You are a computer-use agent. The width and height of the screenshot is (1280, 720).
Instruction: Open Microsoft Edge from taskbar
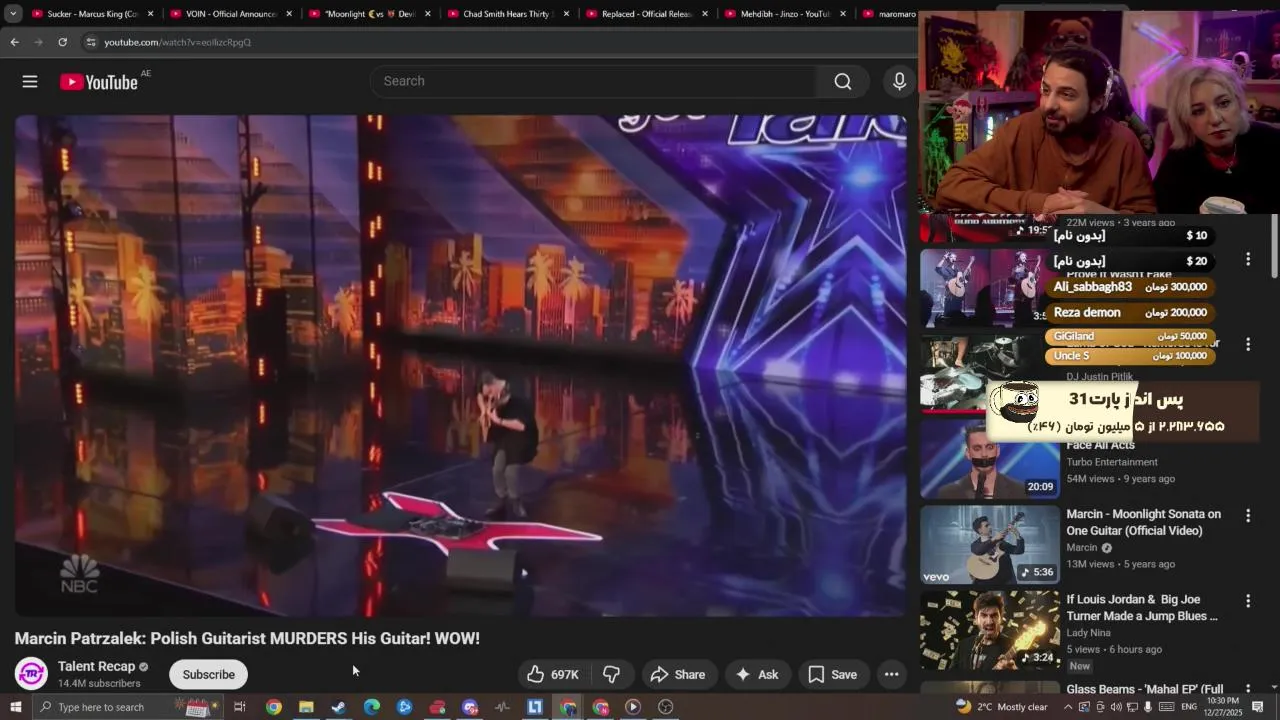coord(372,707)
